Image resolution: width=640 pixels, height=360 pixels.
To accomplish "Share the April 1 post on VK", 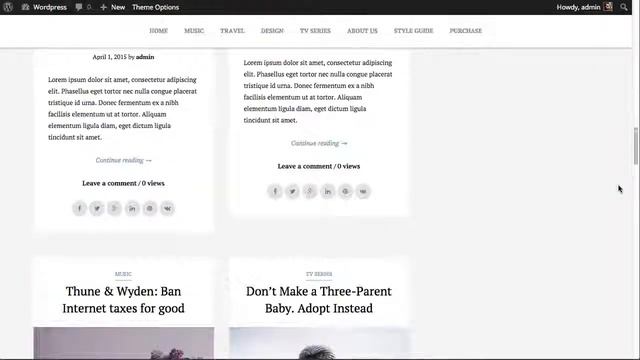I will click(167, 208).
